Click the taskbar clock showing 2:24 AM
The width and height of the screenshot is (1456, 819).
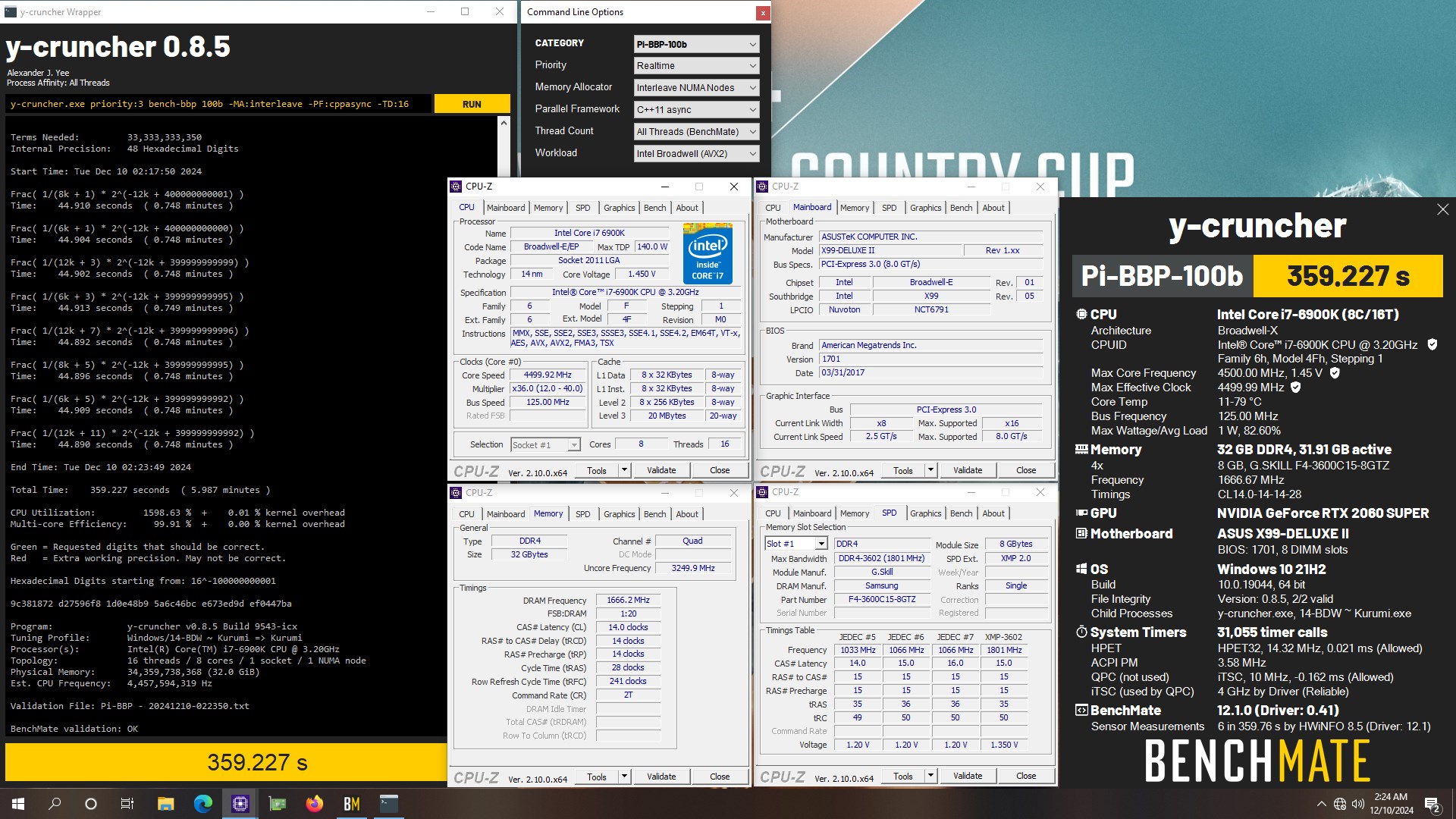point(1391,804)
